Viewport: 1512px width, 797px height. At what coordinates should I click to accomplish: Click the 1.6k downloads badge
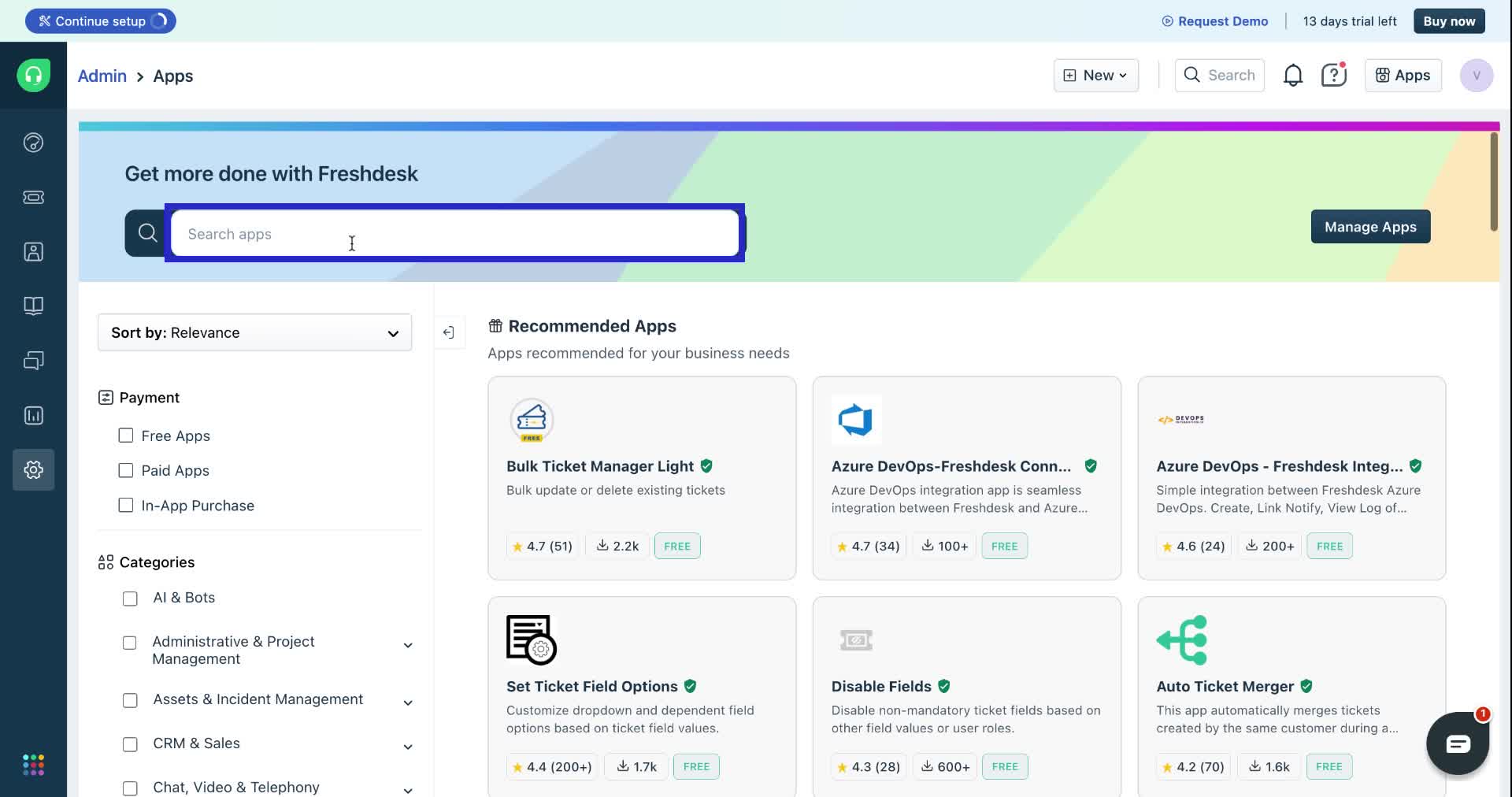(1269, 766)
